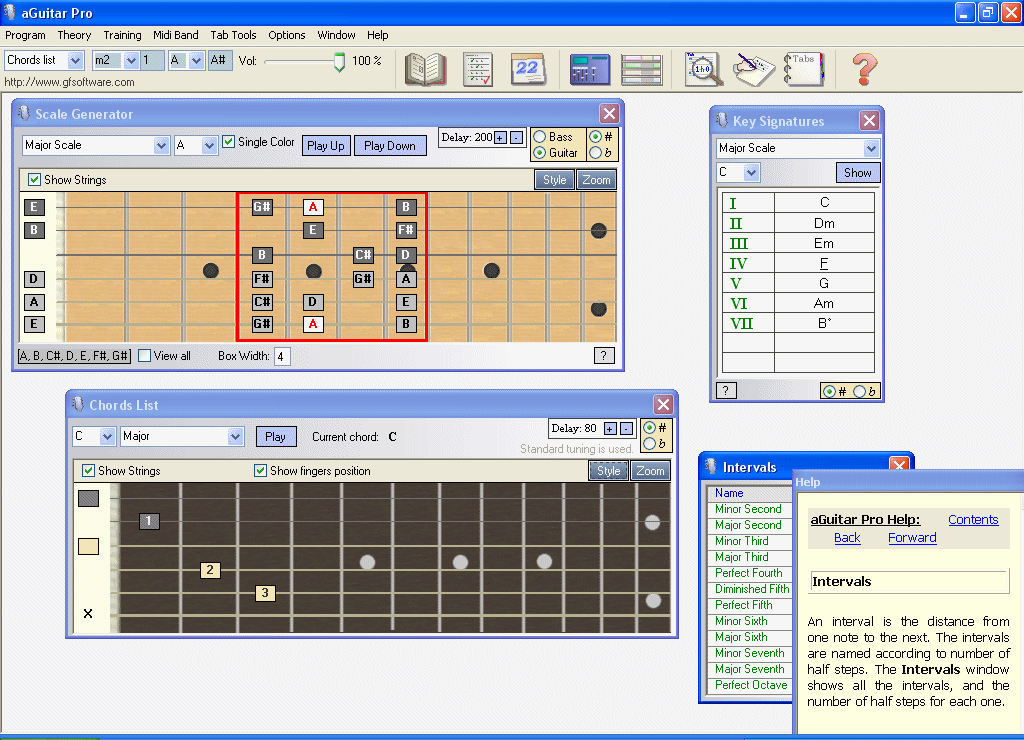The width and height of the screenshot is (1024, 740).
Task: Toggle Show fingers position checkbox
Action: 261,471
